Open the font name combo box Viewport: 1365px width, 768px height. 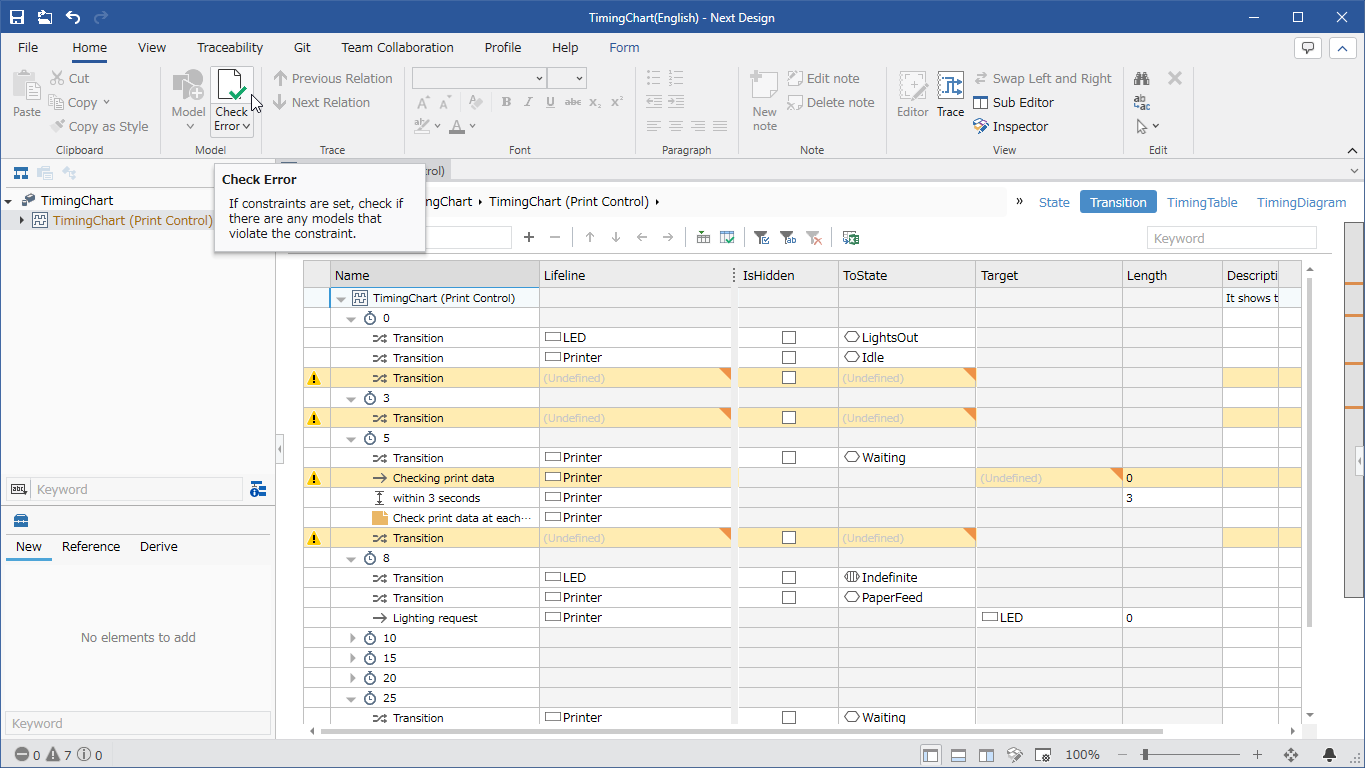(x=479, y=78)
